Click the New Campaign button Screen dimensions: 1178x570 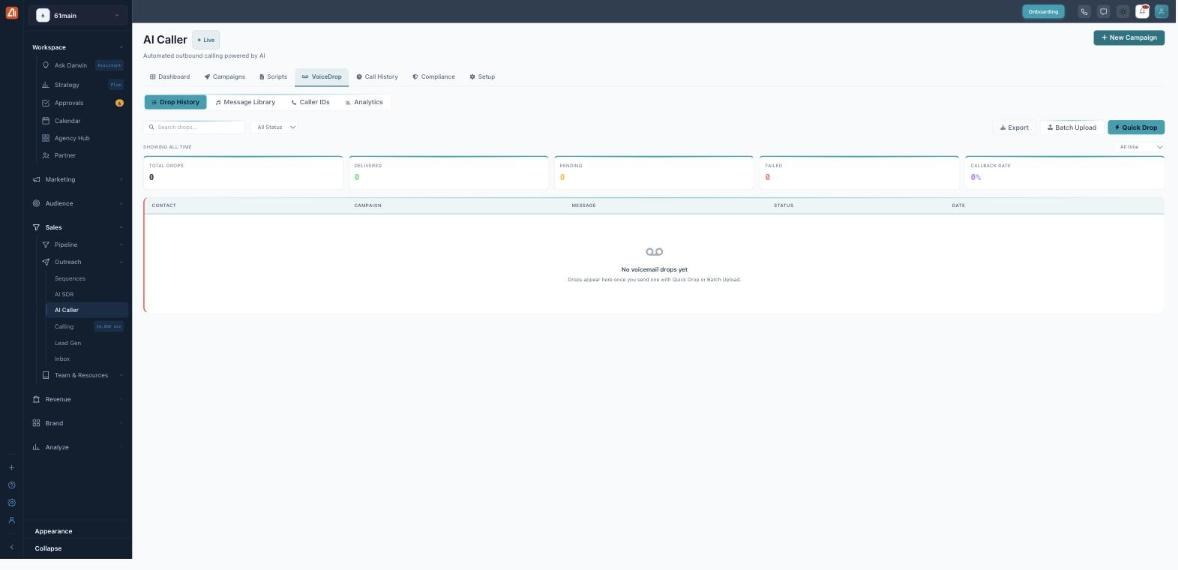[x=1129, y=38]
